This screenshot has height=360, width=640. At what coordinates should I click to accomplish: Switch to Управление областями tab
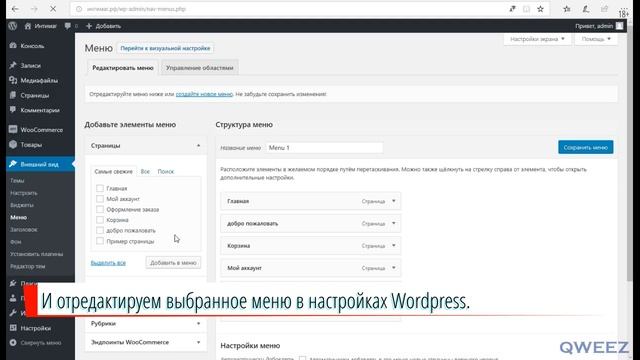(200, 68)
